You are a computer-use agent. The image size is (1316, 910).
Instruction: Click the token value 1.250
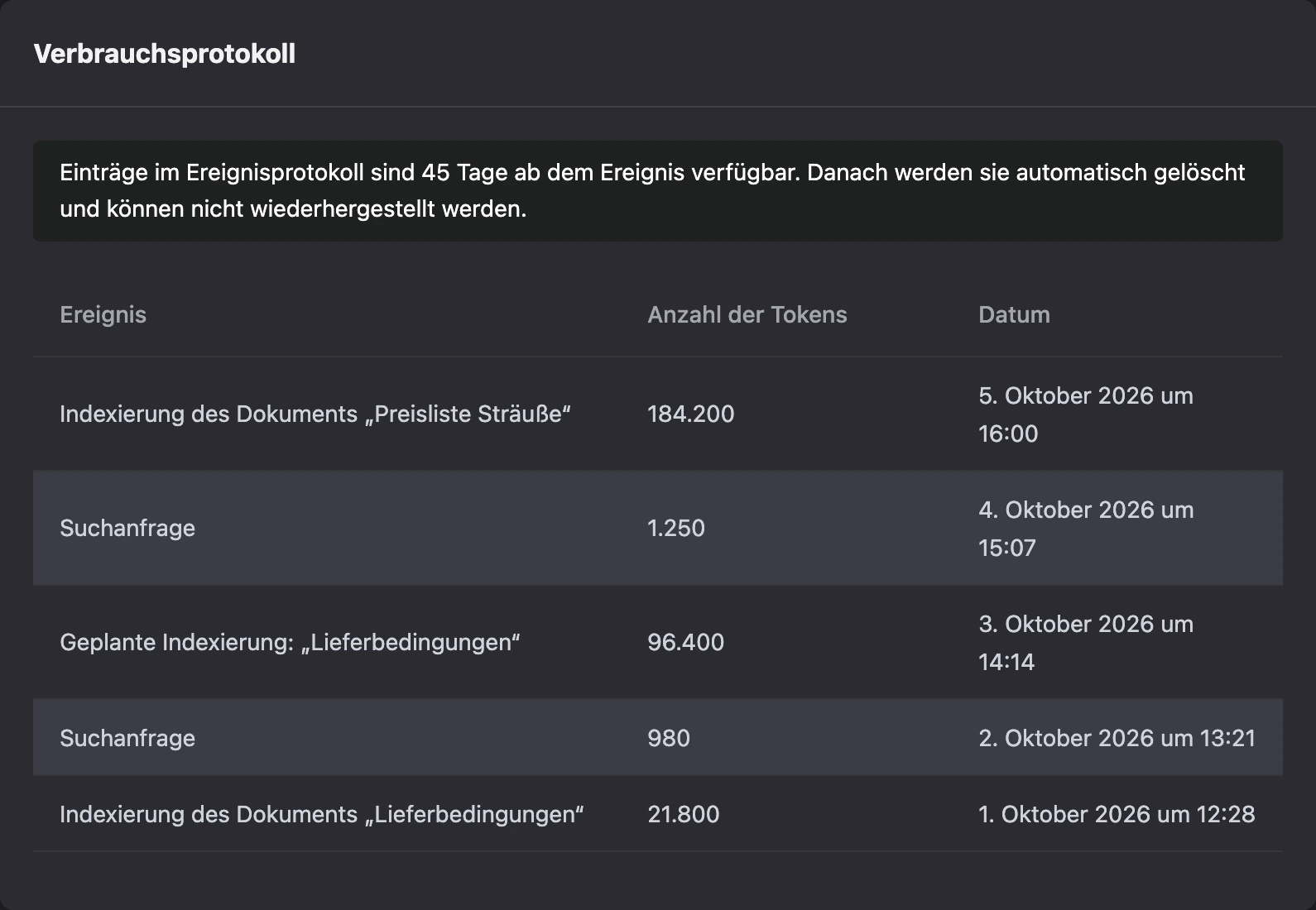[676, 528]
